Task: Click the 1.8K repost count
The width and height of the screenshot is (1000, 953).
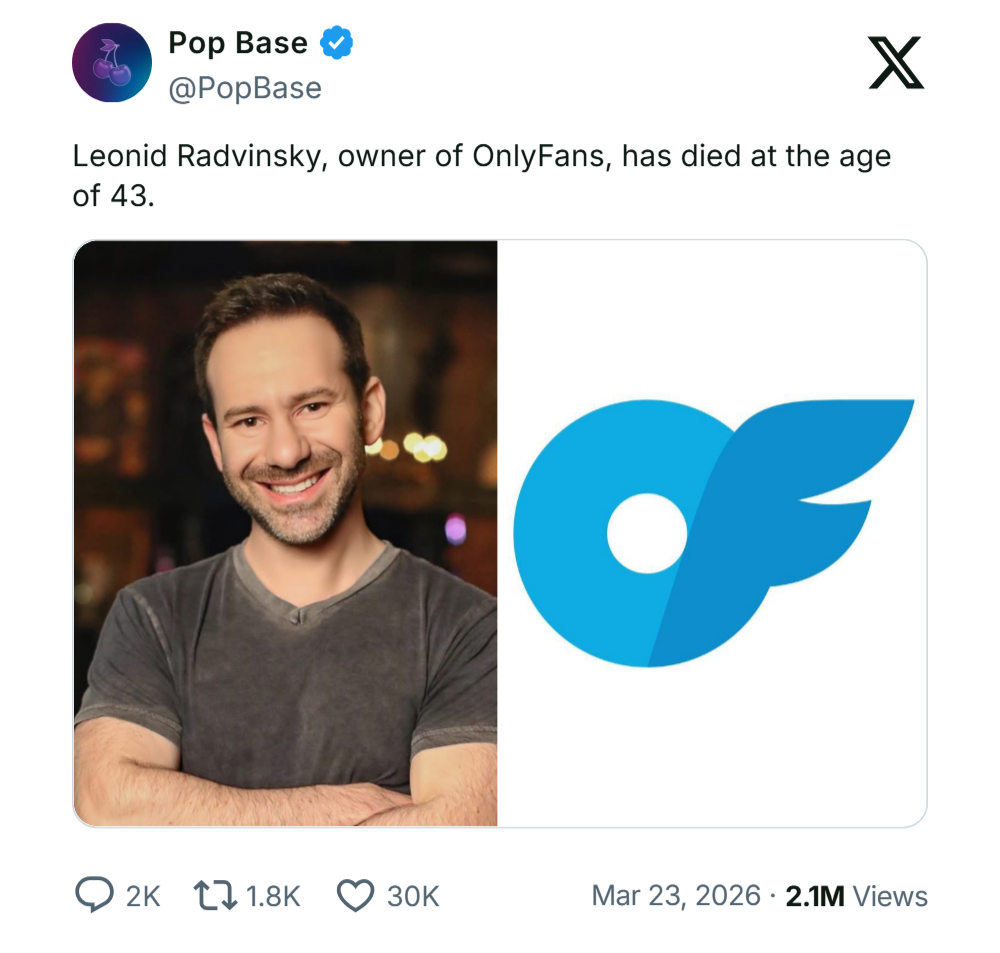Action: (x=273, y=896)
